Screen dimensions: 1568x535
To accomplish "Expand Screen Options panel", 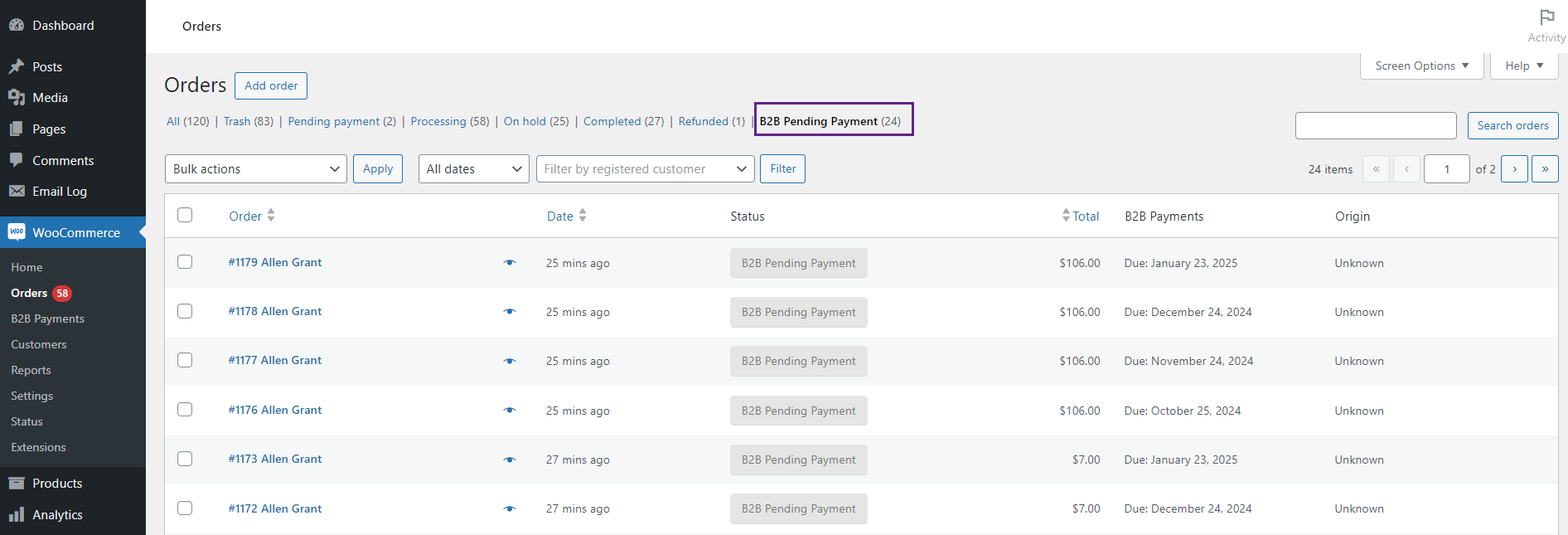I will (1421, 66).
